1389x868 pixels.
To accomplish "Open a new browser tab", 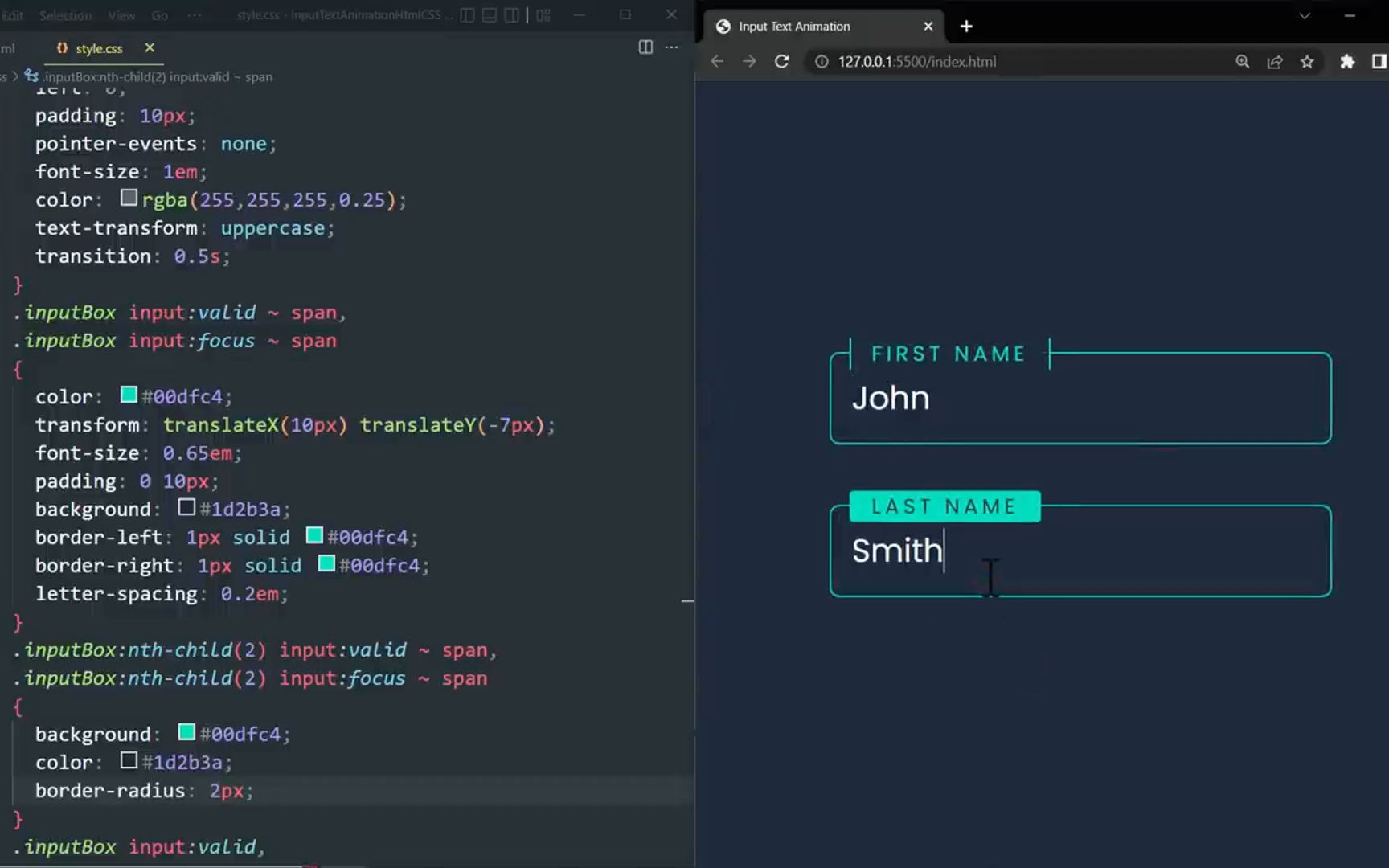I will [x=966, y=27].
